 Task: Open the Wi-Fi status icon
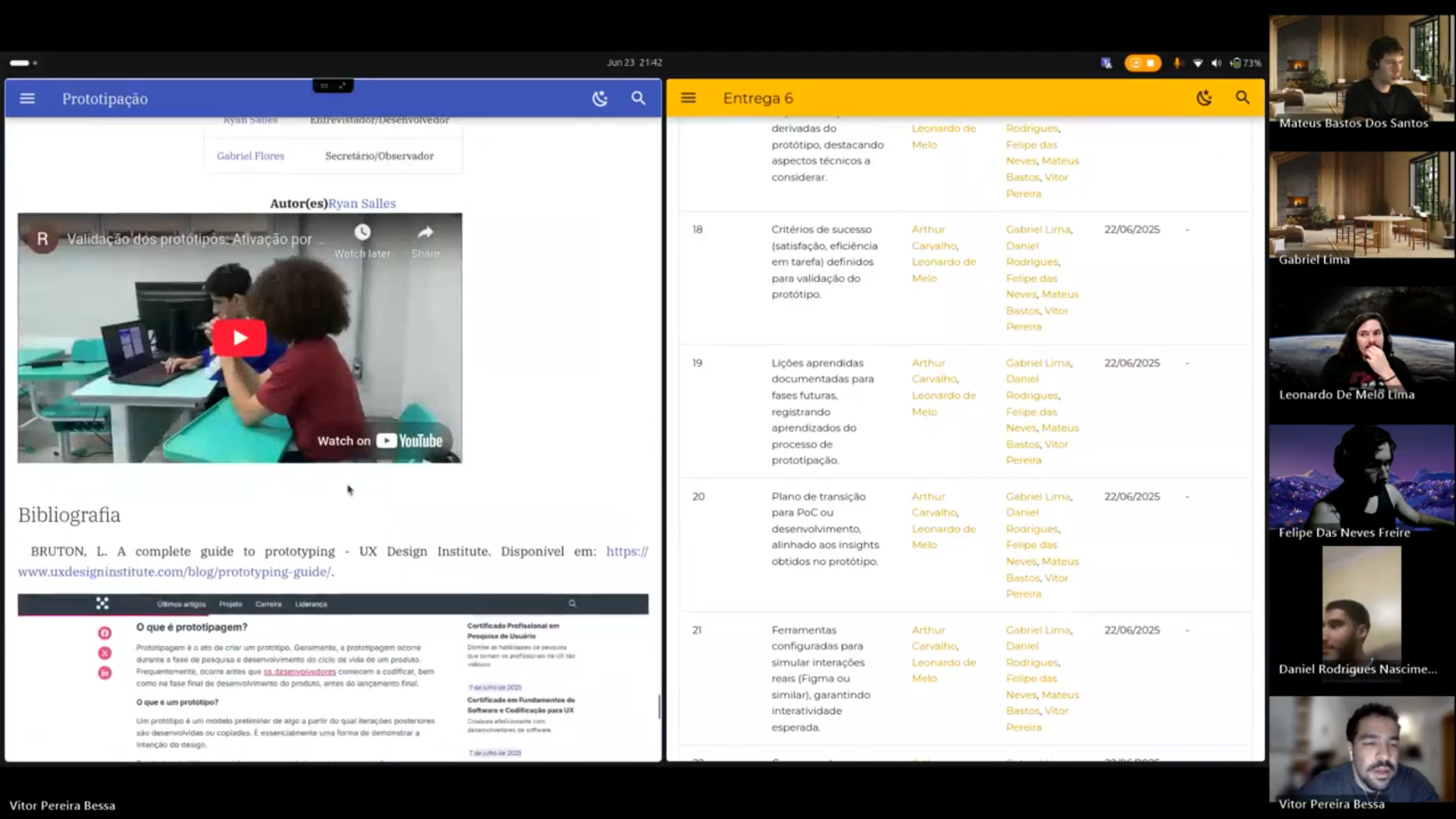[1198, 63]
